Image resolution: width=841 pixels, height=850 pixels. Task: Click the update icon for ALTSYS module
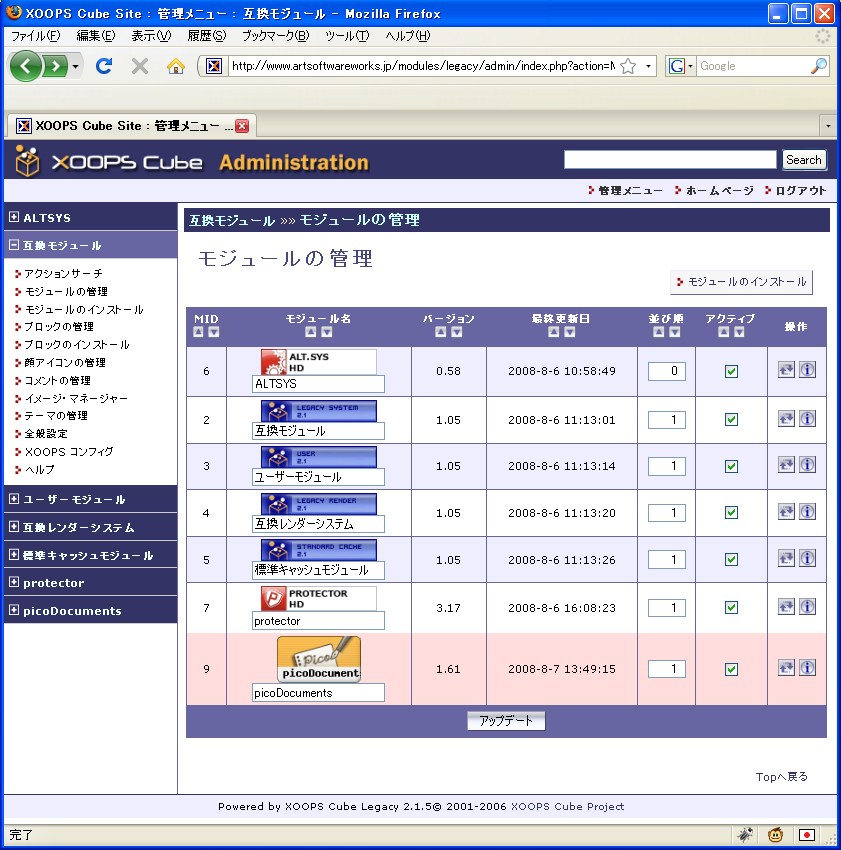(786, 370)
